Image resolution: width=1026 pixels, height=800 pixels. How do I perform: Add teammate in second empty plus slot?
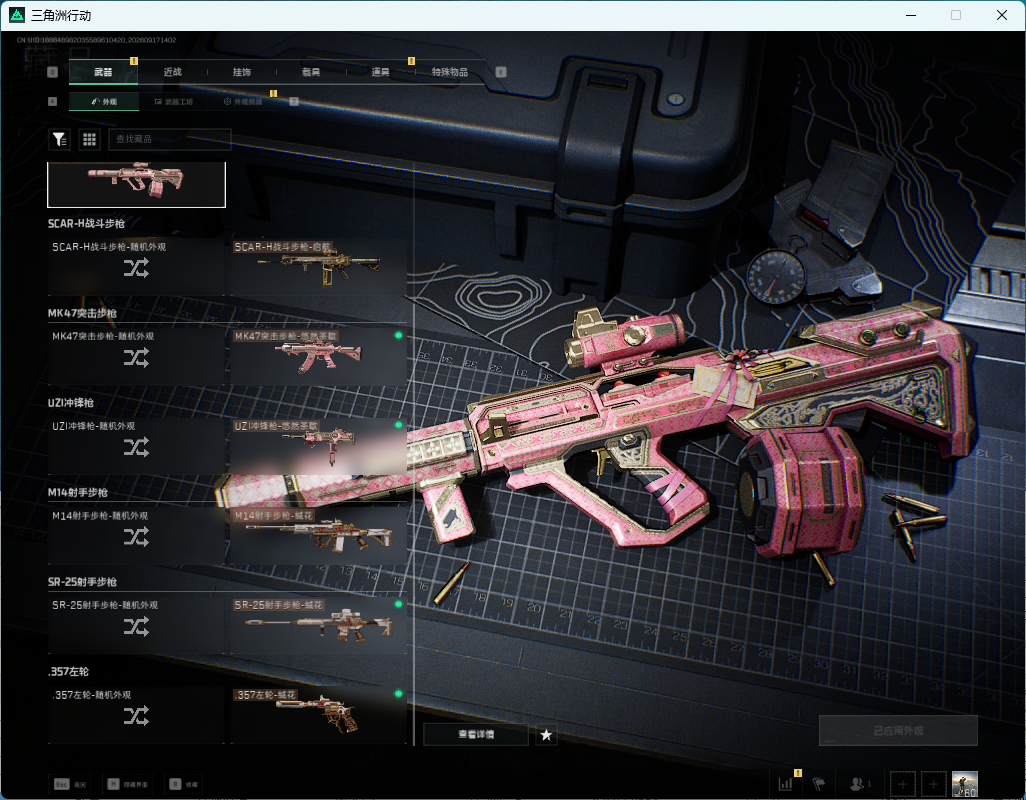933,784
